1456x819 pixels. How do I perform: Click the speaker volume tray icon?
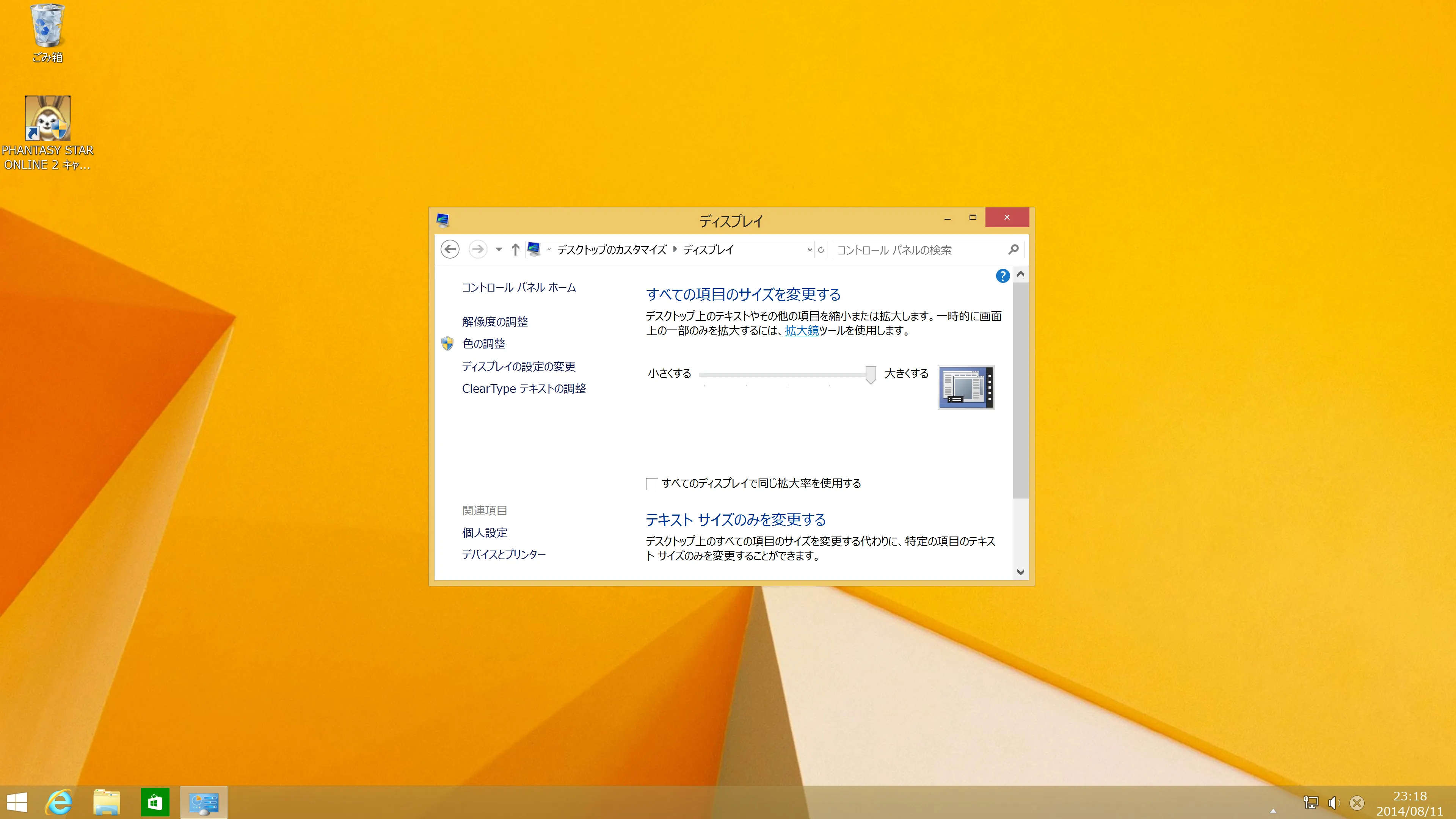coord(1334,803)
